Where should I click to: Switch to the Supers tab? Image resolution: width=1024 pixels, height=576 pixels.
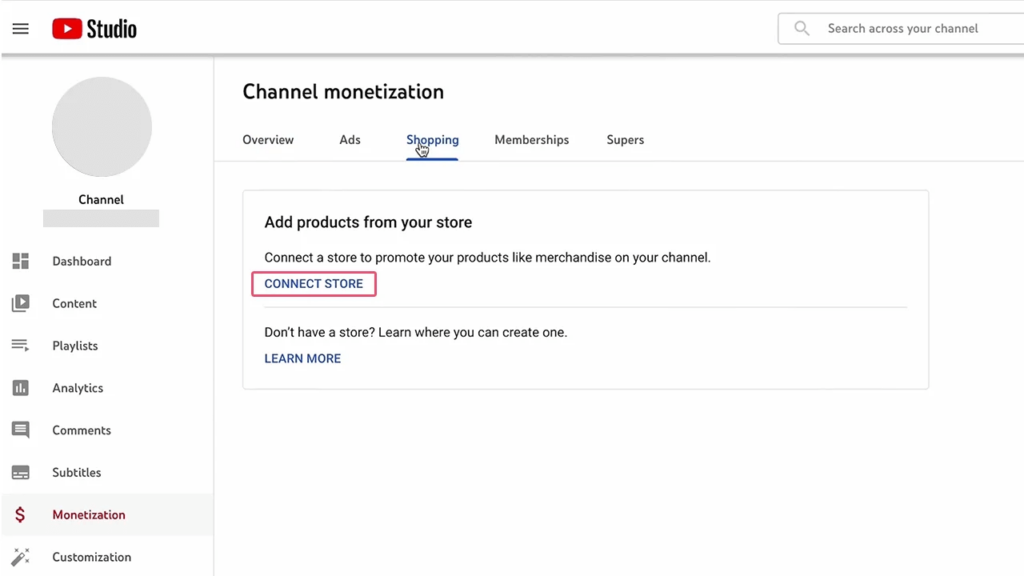[625, 140]
